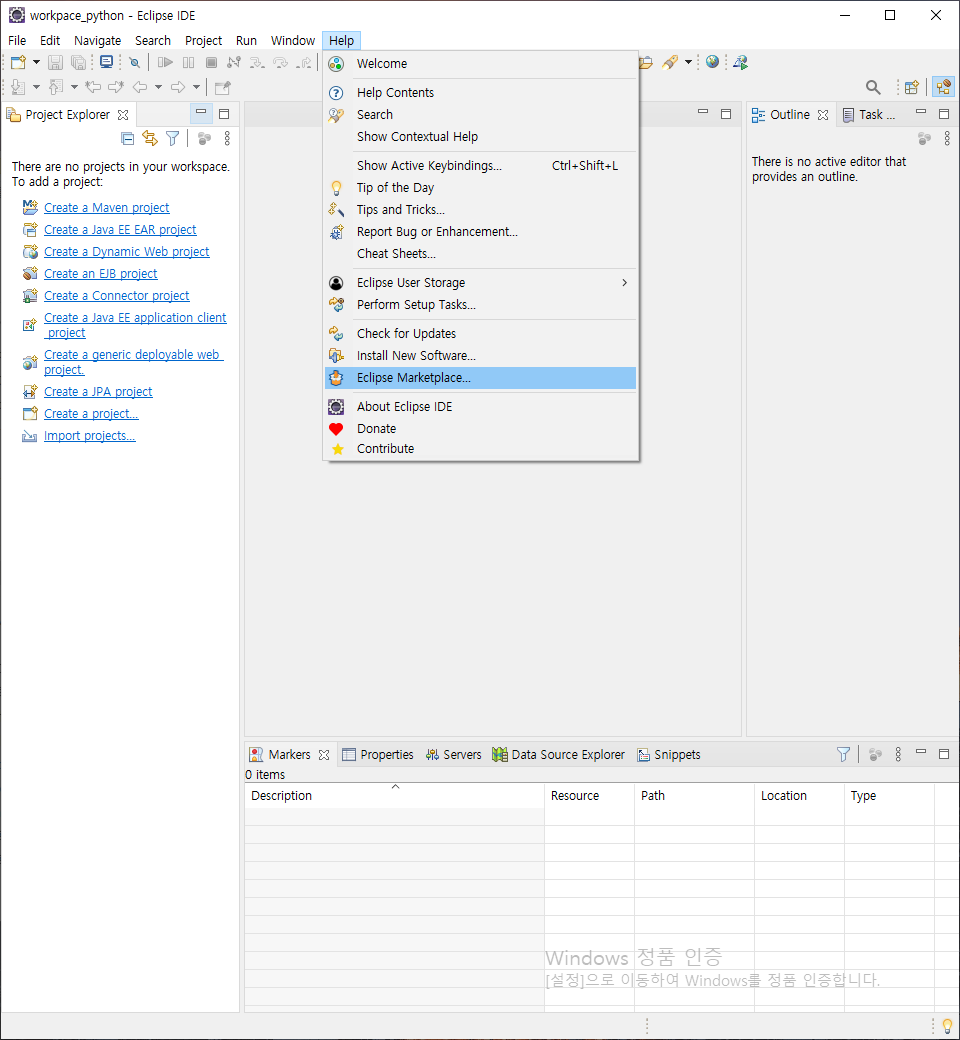Viewport: 960px width, 1040px height.
Task: Open the Forward history dropdown arrow
Action: [196, 87]
